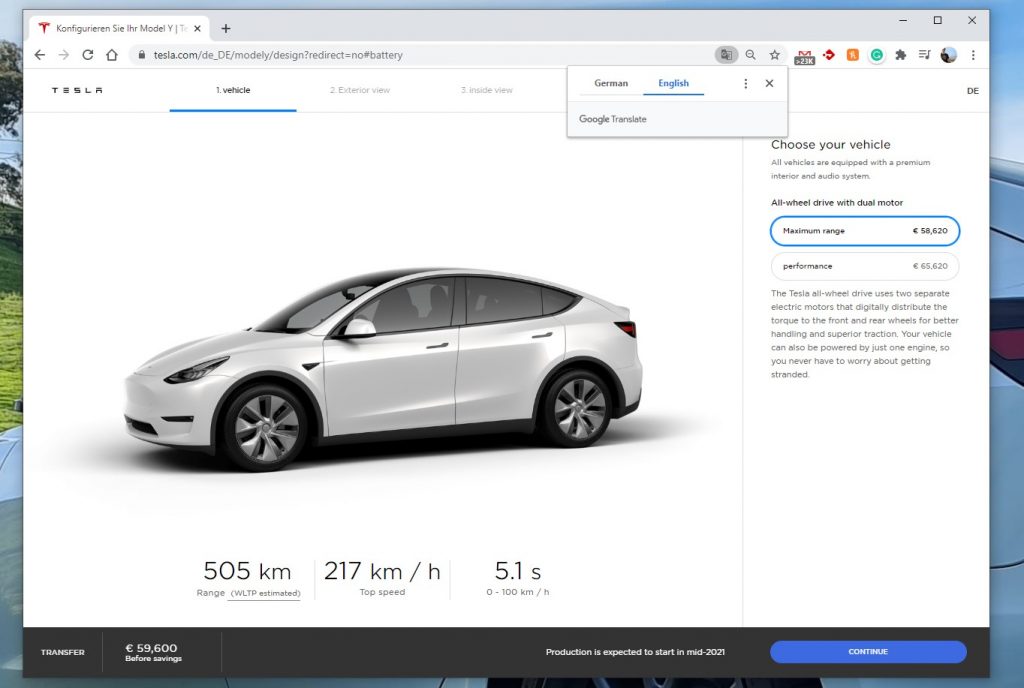Go back to the previous page
The width and height of the screenshot is (1024, 688).
click(40, 55)
